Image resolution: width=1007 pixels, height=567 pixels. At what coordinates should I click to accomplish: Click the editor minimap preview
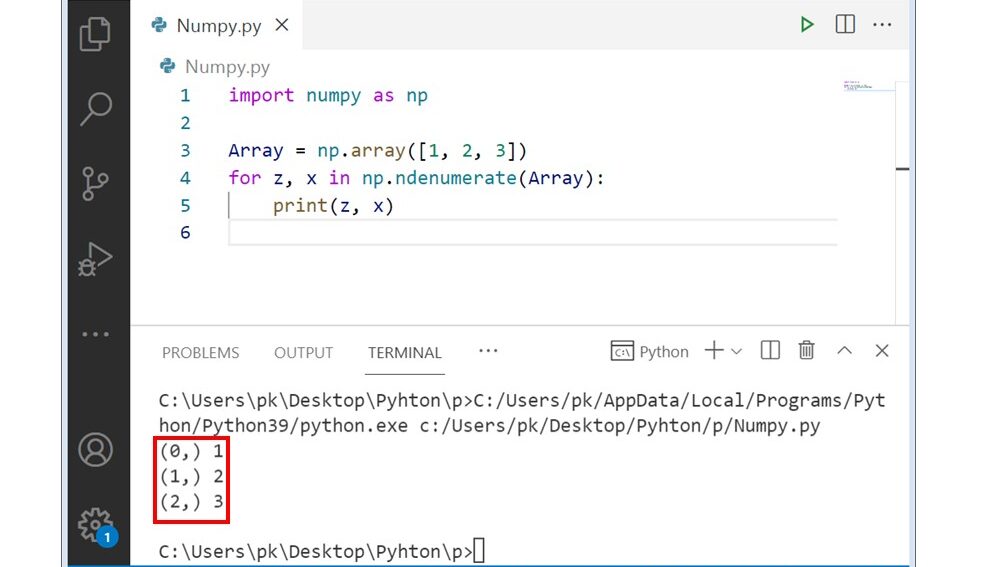click(x=867, y=86)
